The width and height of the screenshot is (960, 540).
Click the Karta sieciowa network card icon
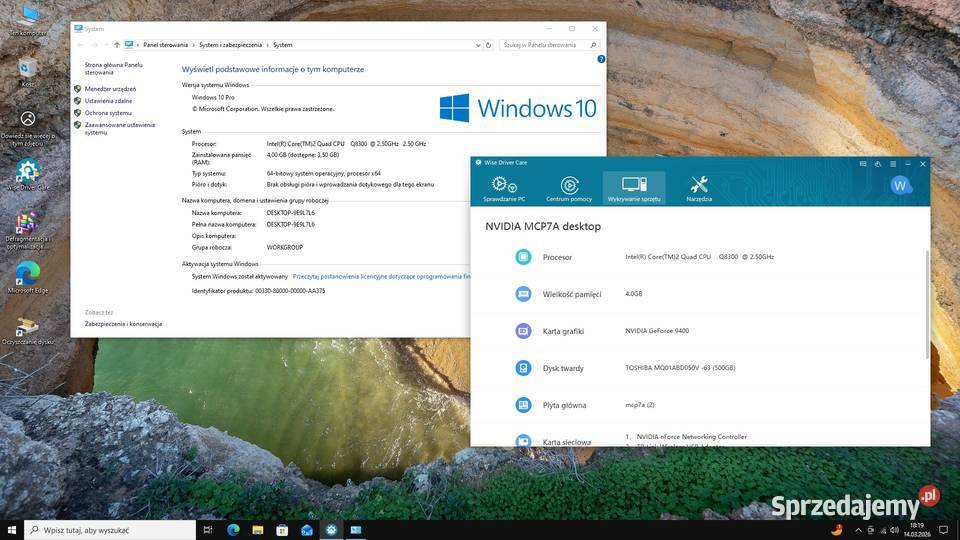pyautogui.click(x=523, y=440)
